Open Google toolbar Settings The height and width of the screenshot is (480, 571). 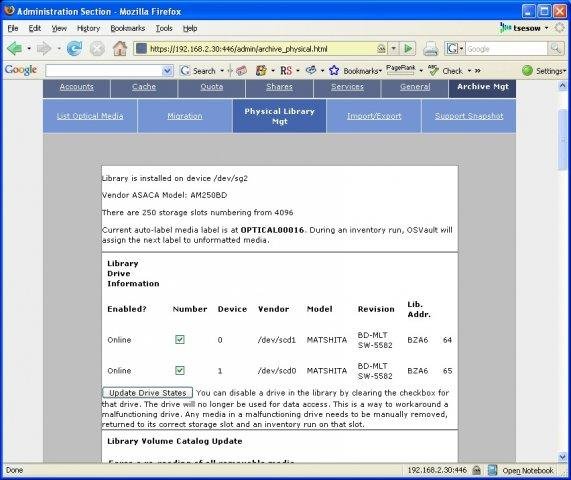(544, 71)
